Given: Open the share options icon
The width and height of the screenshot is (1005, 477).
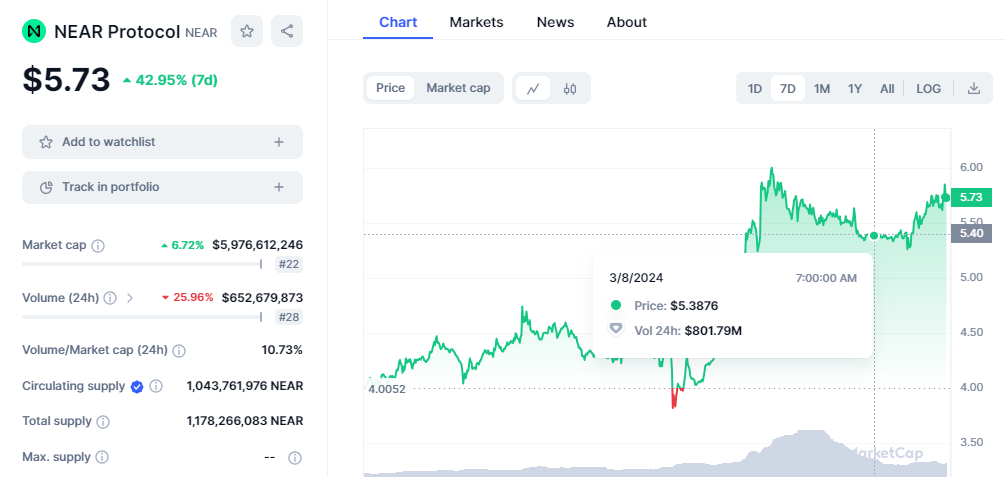Looking at the screenshot, I should pos(287,31).
